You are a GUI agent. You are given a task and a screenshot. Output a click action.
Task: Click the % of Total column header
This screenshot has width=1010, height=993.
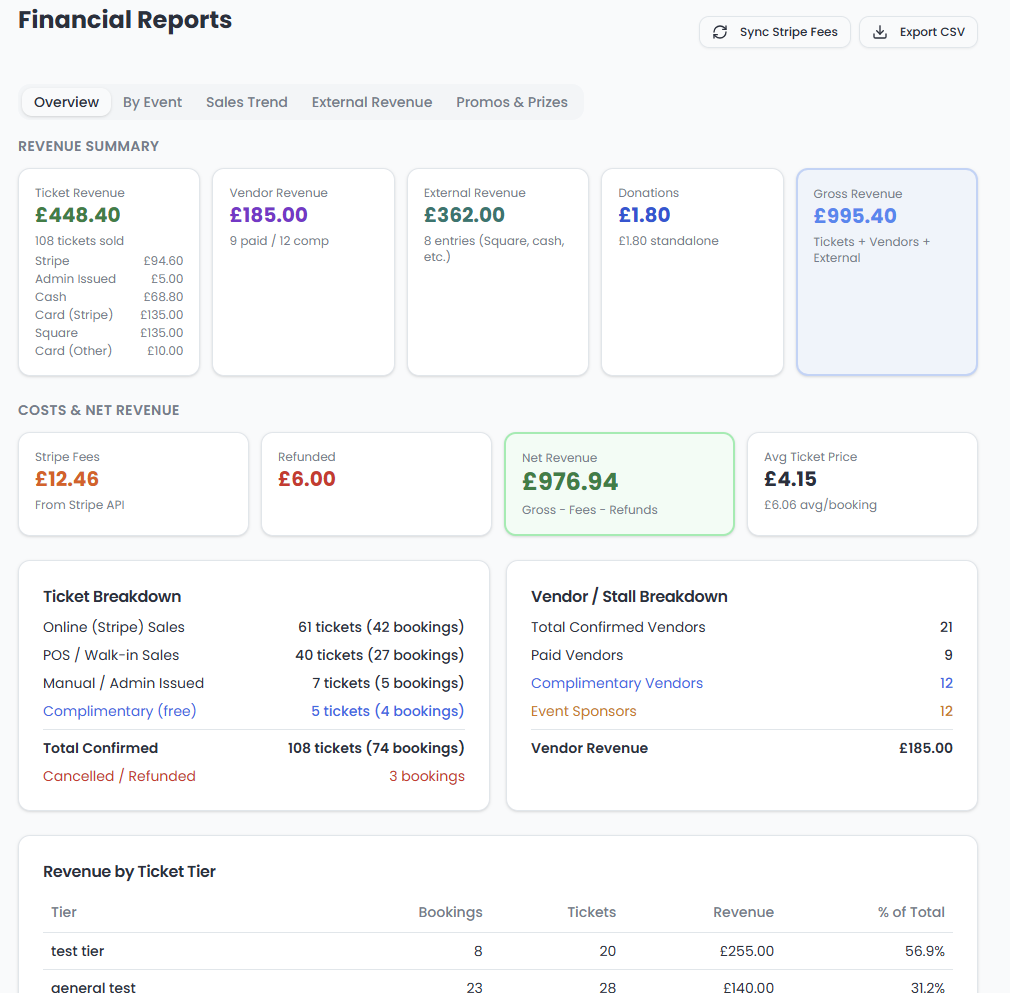911,913
